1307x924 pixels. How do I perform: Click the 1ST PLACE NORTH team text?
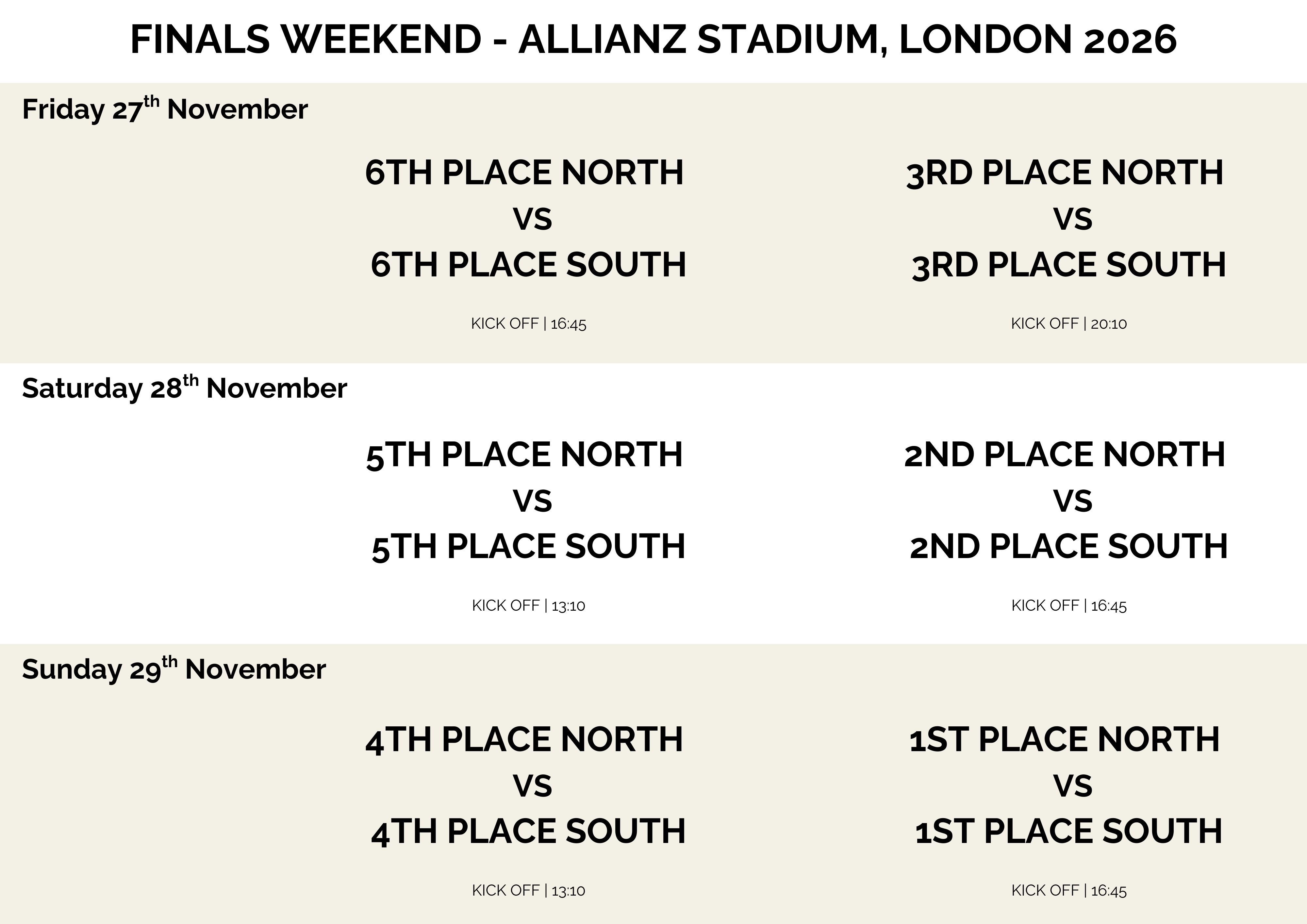(1065, 739)
